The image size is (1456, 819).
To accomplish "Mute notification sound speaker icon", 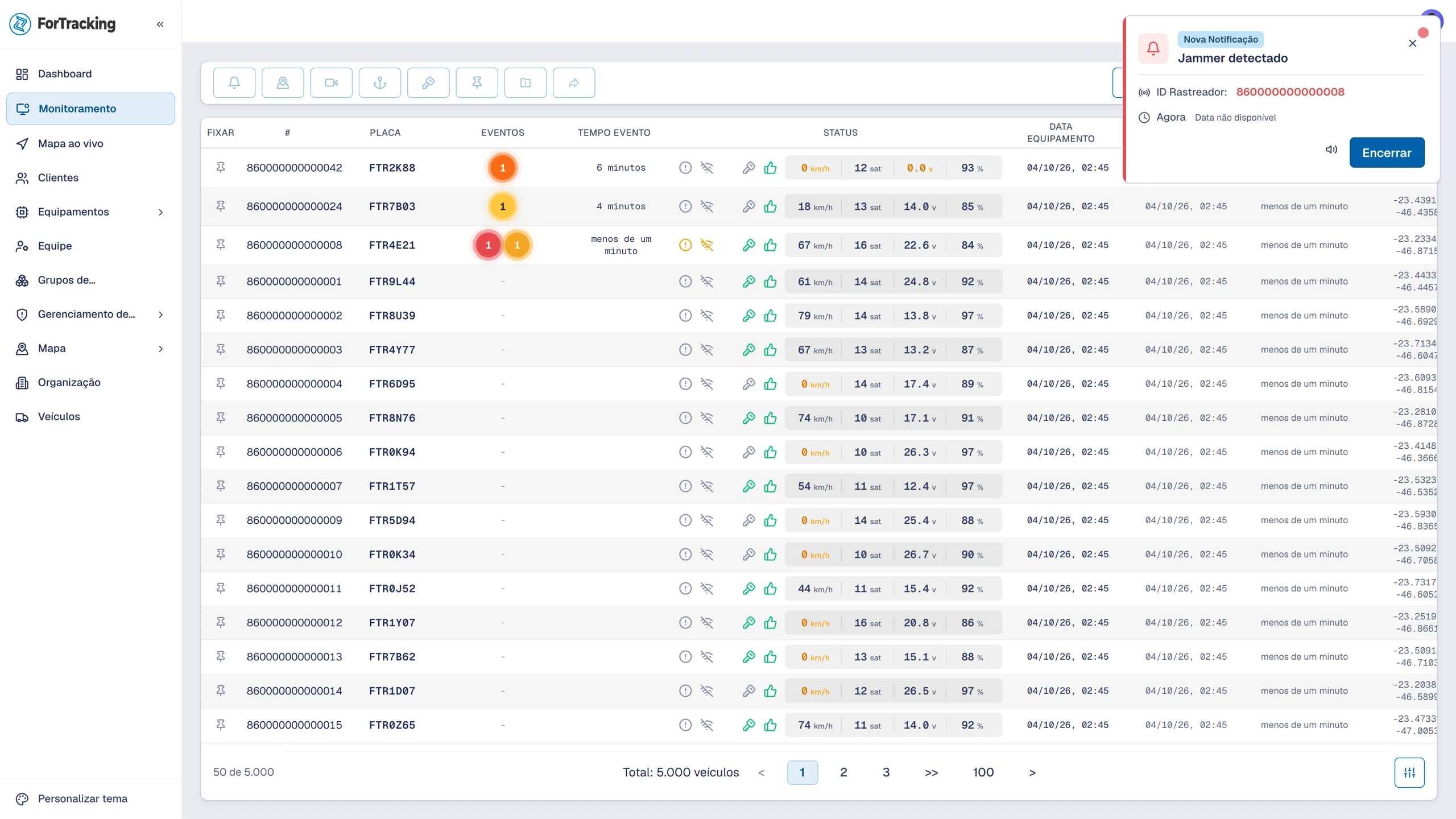I will [x=1331, y=150].
